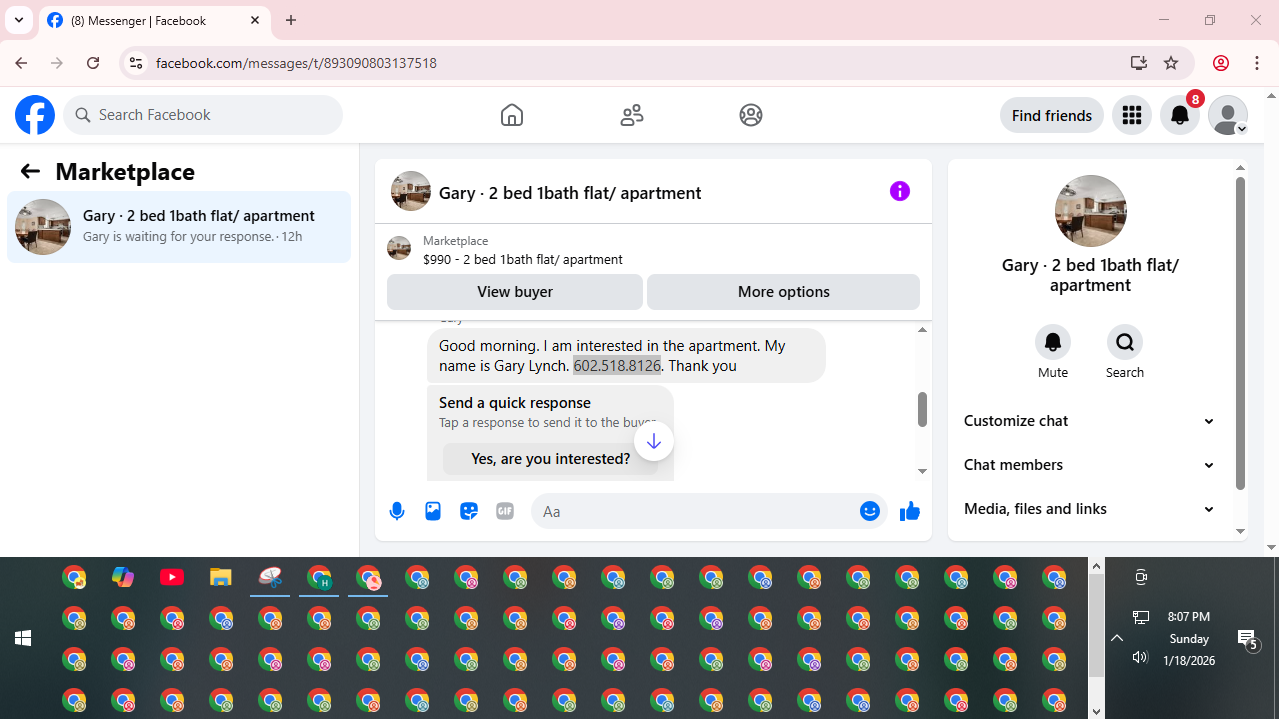This screenshot has width=1279, height=719.
Task: Click the Find friends button
Action: pyautogui.click(x=1052, y=115)
